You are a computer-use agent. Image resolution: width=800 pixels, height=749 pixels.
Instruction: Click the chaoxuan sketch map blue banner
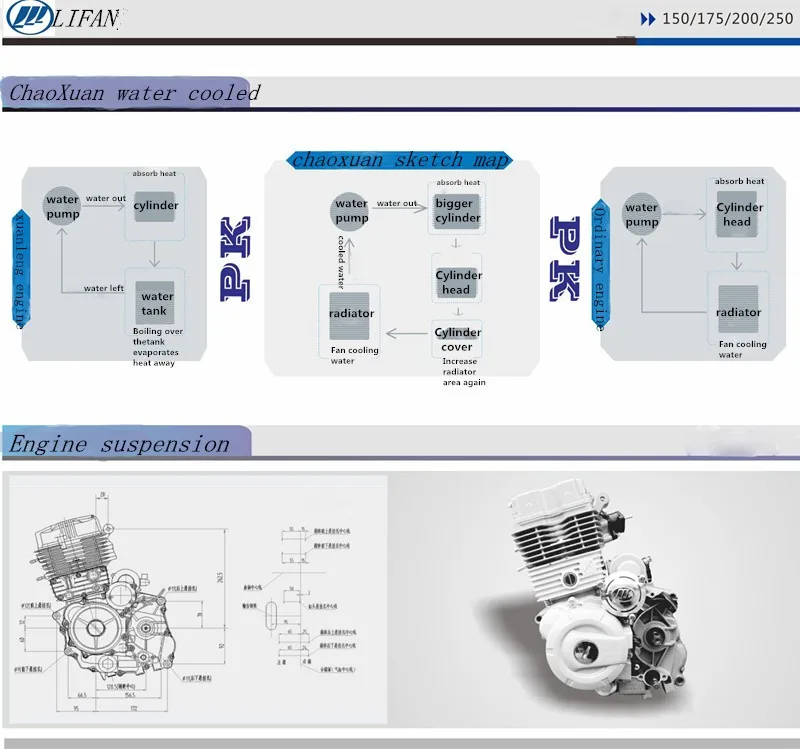point(399,160)
